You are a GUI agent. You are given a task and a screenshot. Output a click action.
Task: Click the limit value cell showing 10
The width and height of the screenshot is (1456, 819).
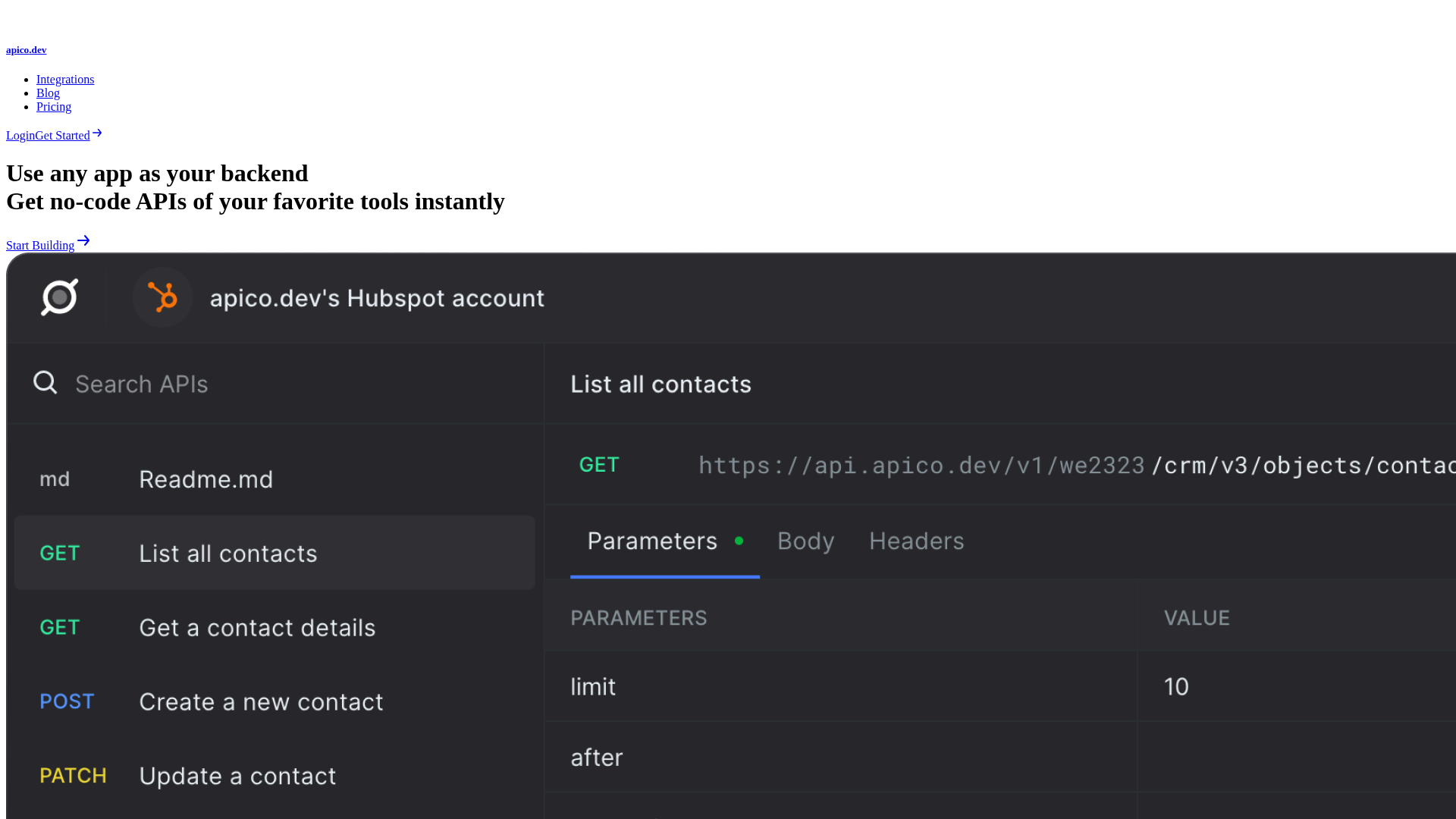point(1297,687)
